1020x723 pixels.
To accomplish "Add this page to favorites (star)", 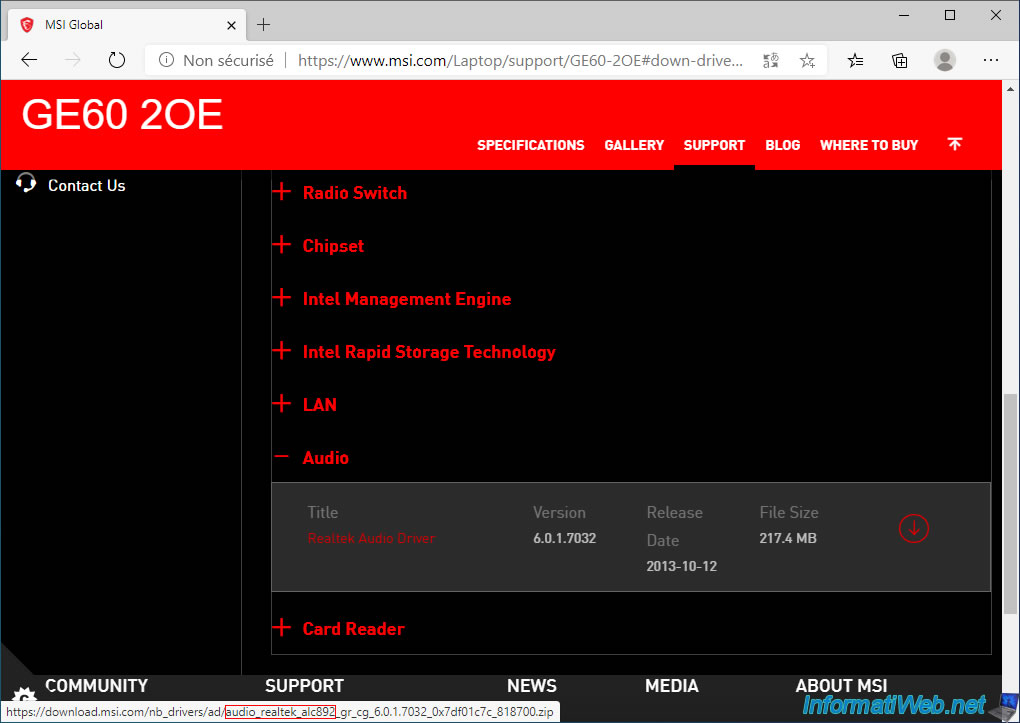I will [x=807, y=61].
